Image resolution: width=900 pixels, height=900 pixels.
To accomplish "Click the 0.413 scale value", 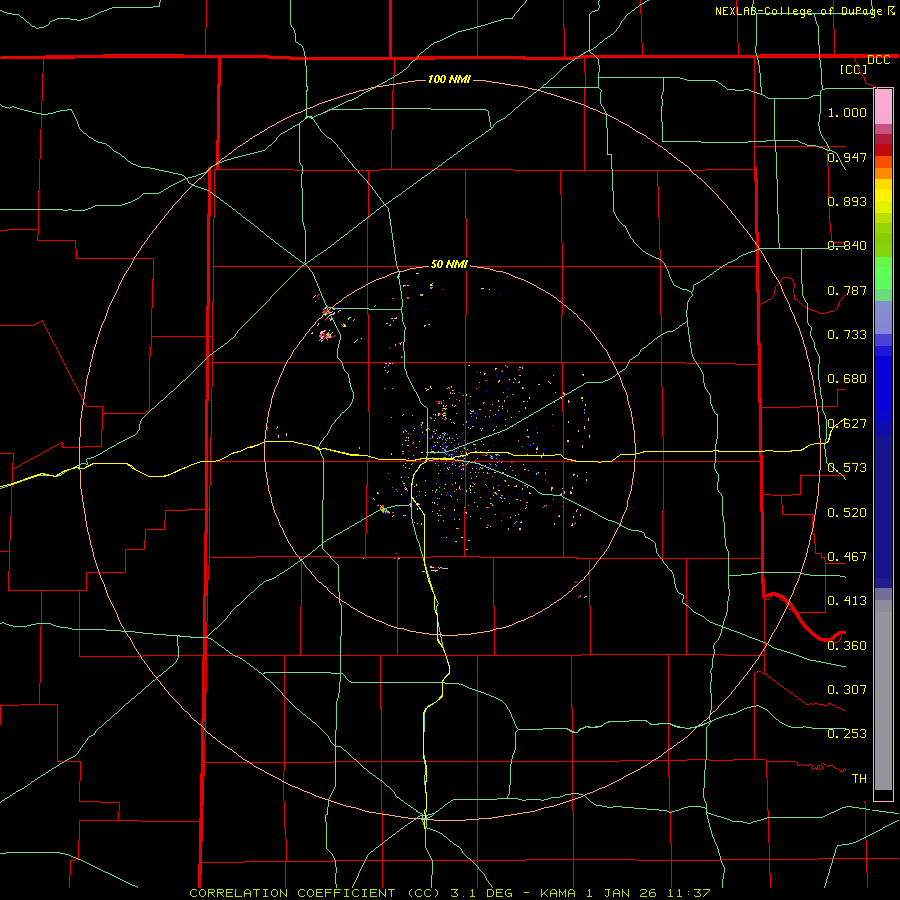I will click(847, 600).
